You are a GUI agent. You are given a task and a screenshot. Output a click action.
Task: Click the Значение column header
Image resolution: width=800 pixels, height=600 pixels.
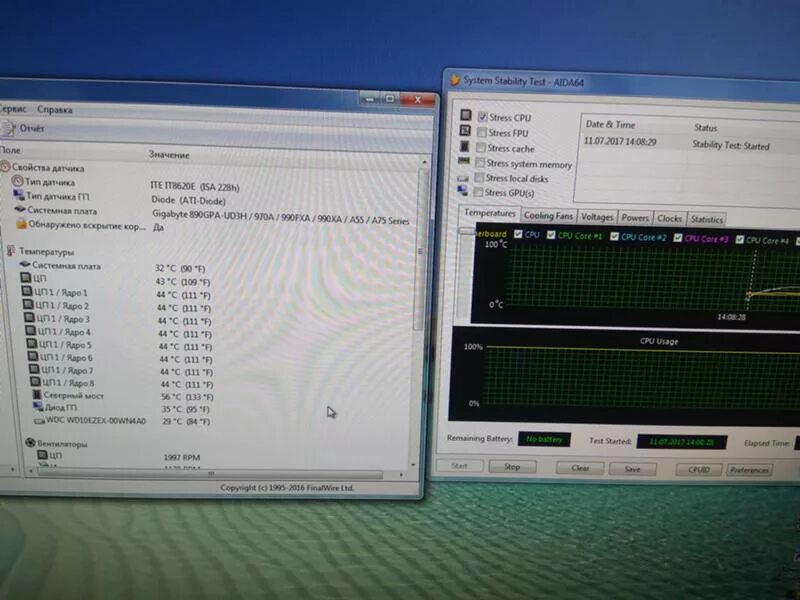[169, 155]
